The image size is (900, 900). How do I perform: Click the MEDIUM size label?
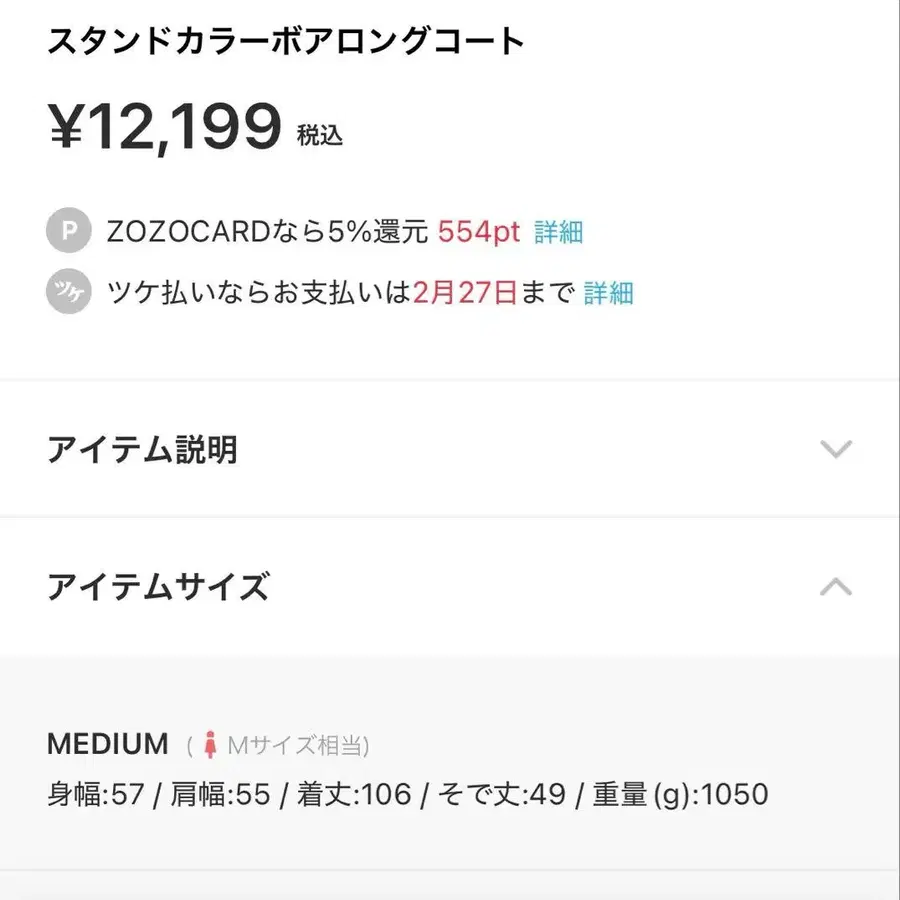(108, 743)
